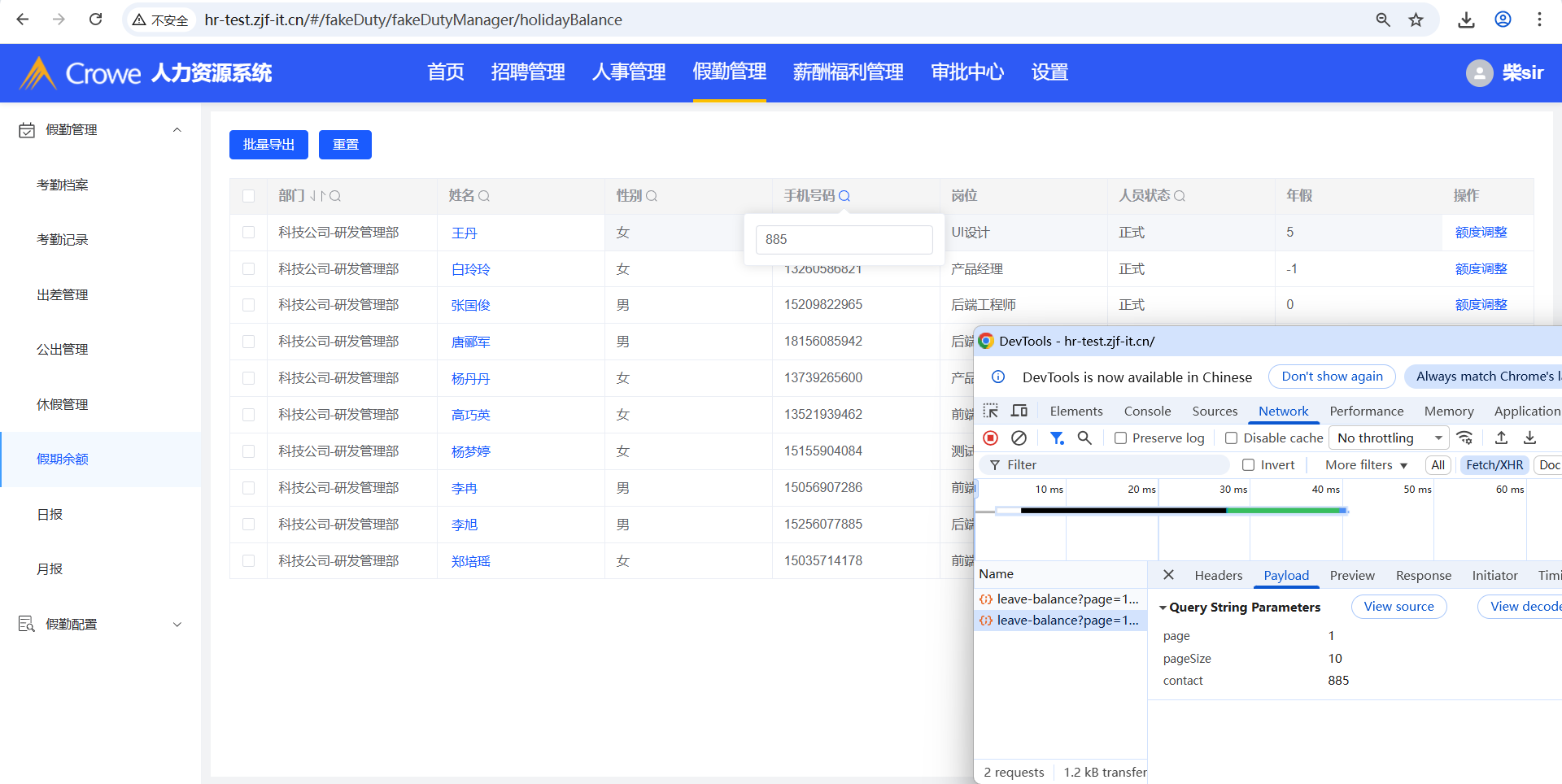The image size is (1562, 784).
Task: Open the DevTools network search icon
Action: [1084, 438]
